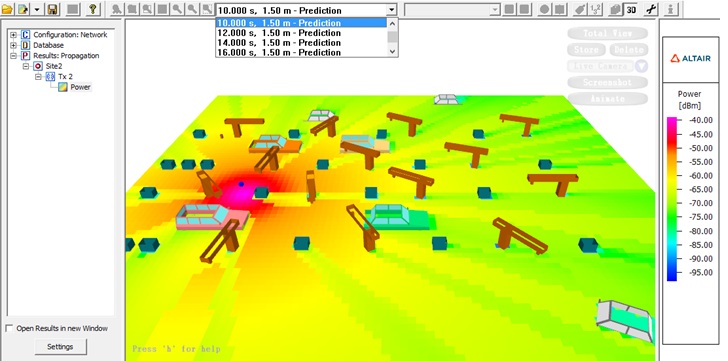728x361 pixels.
Task: Expand the Configuration: Network tree node
Action: point(13,35)
